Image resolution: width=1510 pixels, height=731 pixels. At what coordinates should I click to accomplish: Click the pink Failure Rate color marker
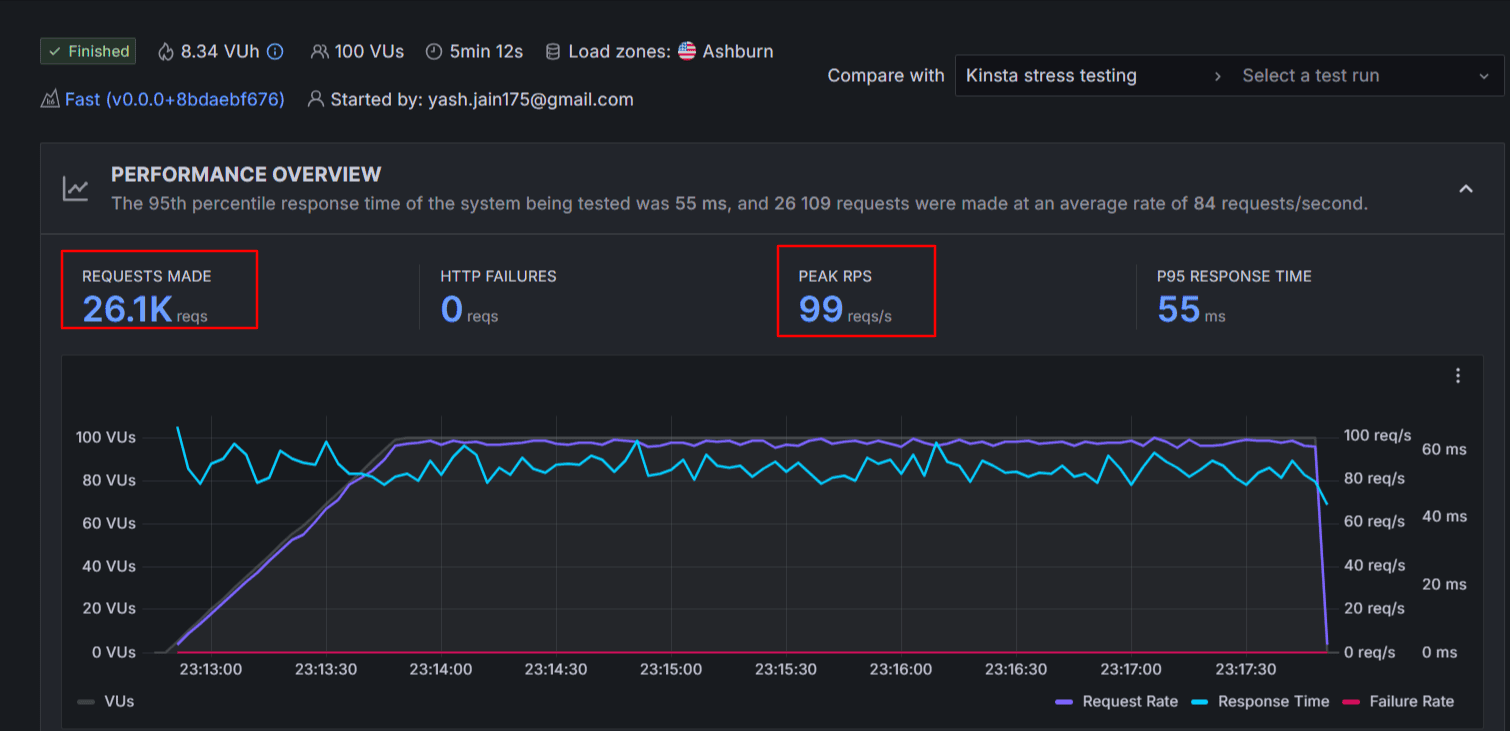pyautogui.click(x=1350, y=701)
